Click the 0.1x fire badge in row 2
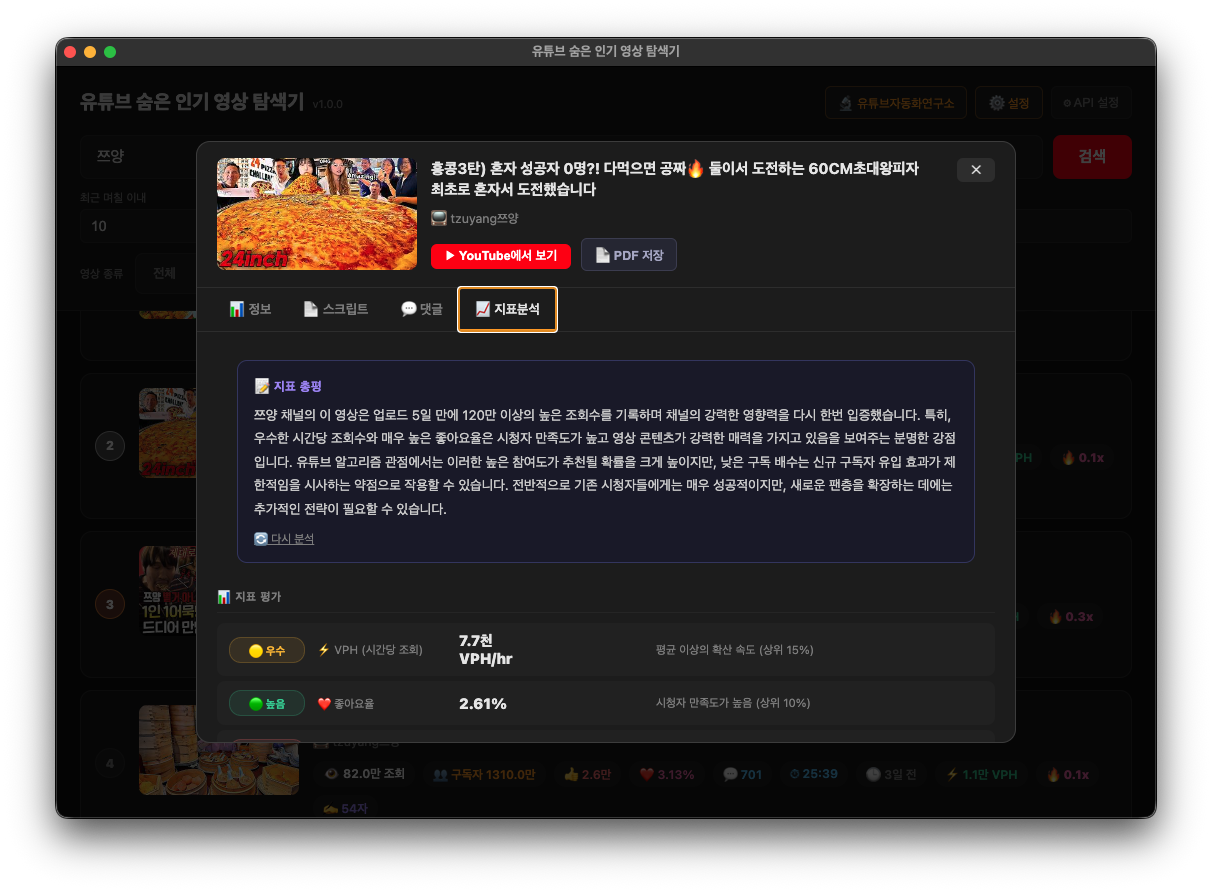This screenshot has height=892, width=1212. coord(1083,457)
